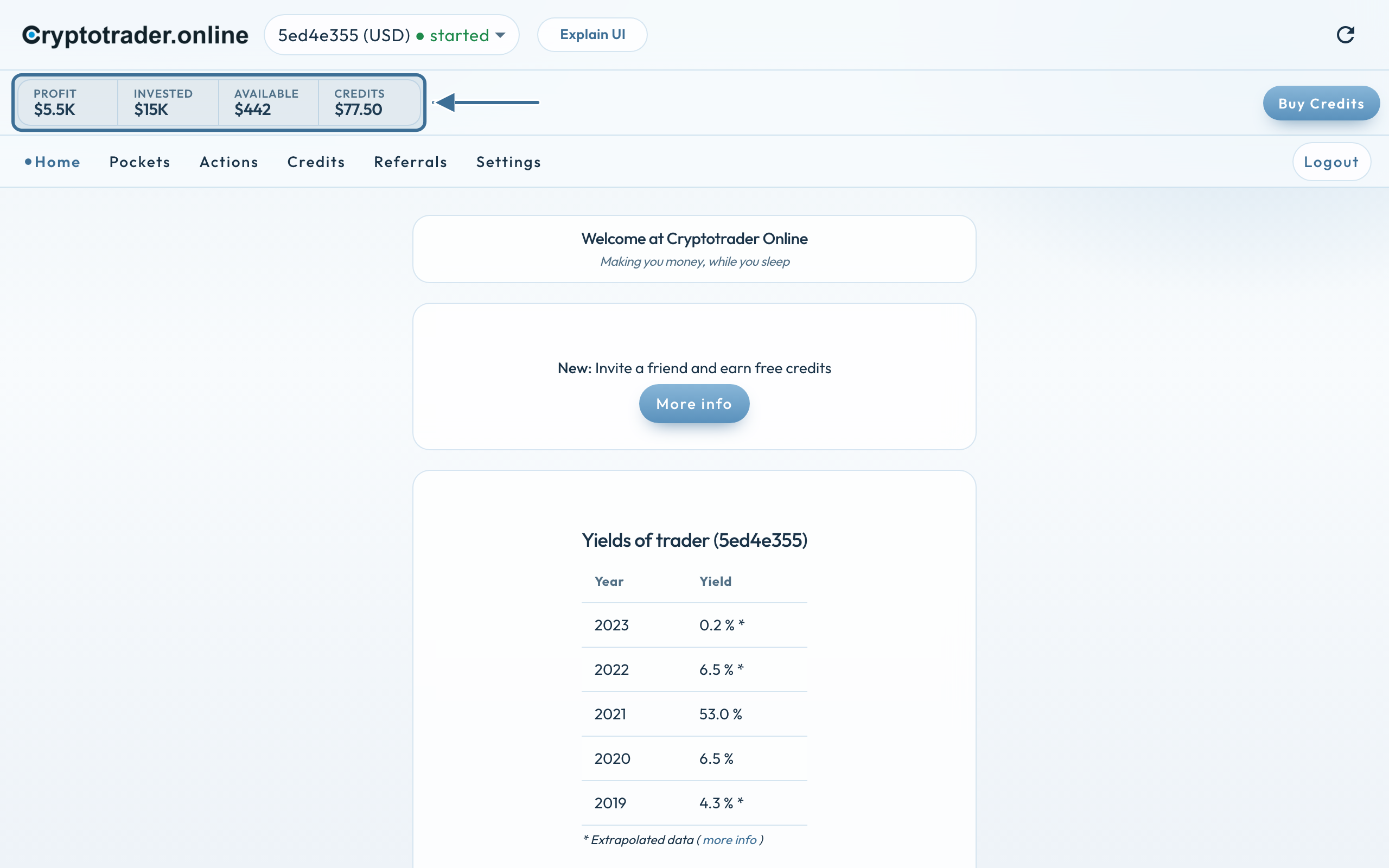Click the Buy Credits button

click(x=1321, y=103)
